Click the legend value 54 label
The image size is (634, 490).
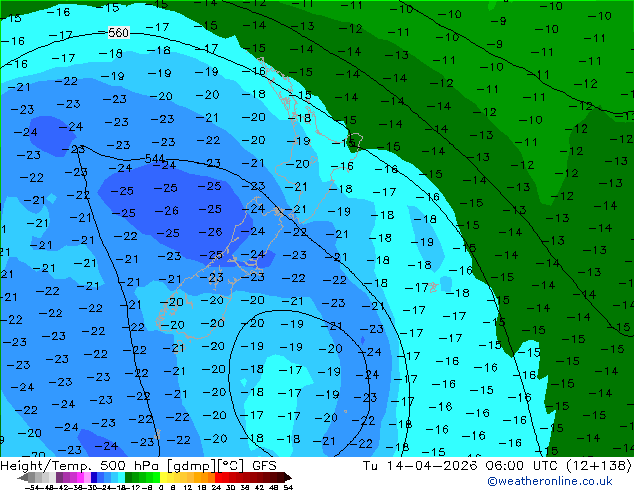[x=288, y=488]
